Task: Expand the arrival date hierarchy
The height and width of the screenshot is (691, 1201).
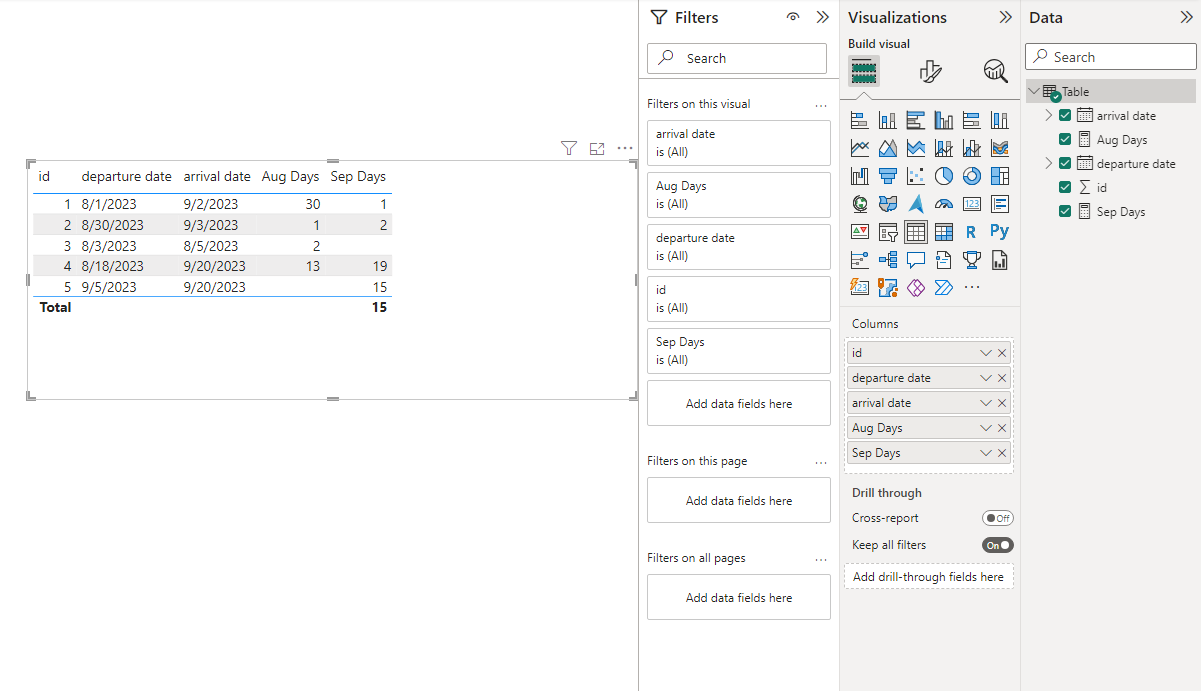Action: tap(1048, 115)
